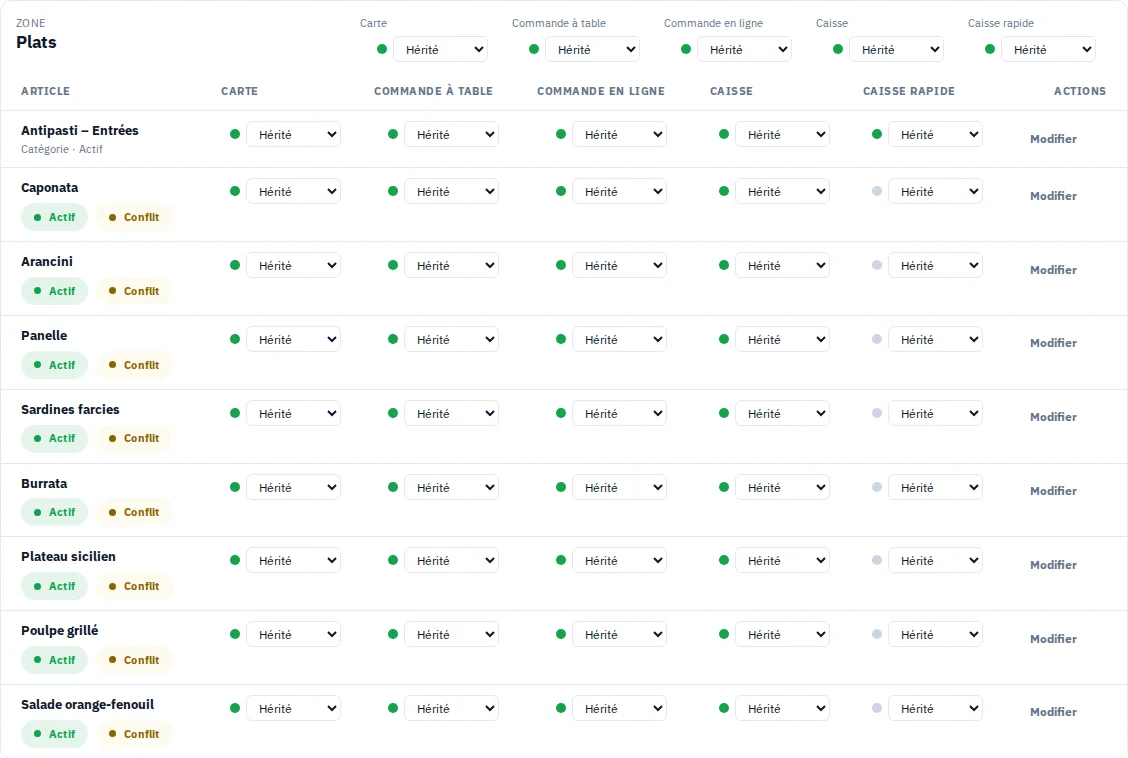Click the grey Caisse rapide dot for Poulpe grillé
This screenshot has height=758, width=1128.
(876, 634)
